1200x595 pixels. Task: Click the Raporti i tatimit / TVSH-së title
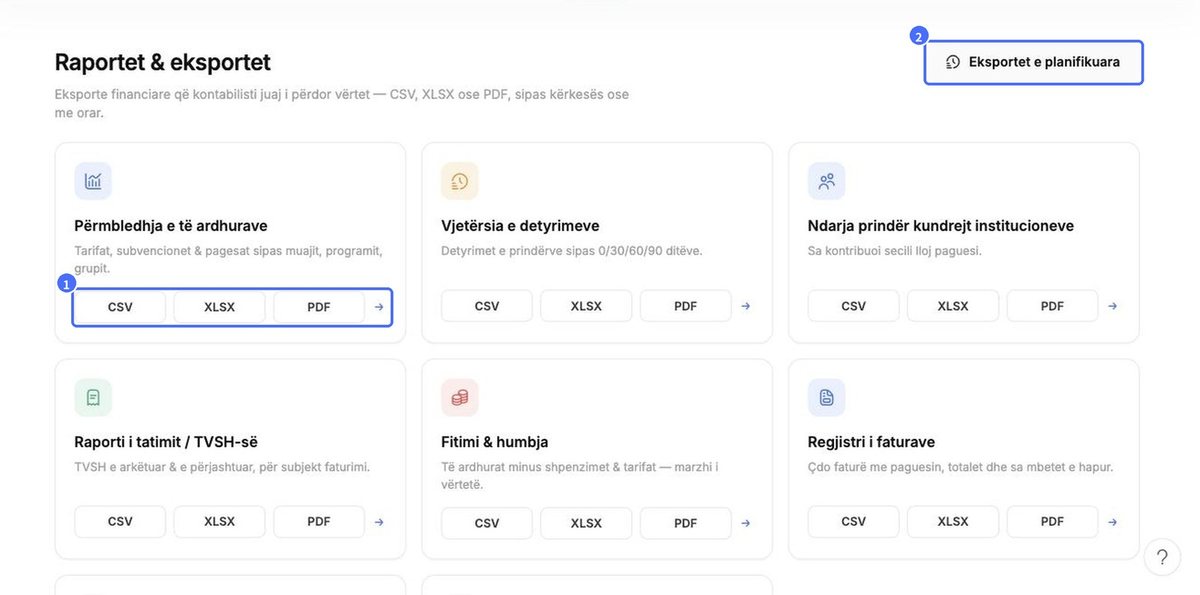click(166, 442)
